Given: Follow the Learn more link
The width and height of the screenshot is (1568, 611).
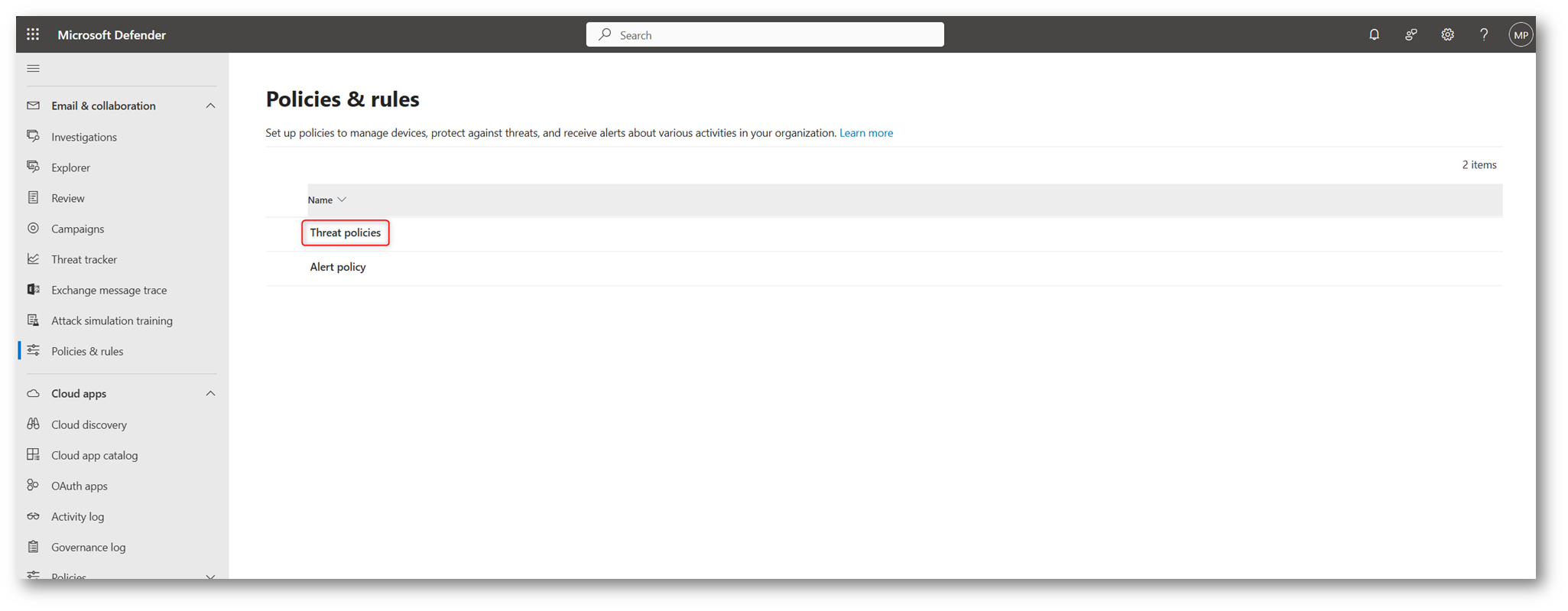Looking at the screenshot, I should (866, 132).
